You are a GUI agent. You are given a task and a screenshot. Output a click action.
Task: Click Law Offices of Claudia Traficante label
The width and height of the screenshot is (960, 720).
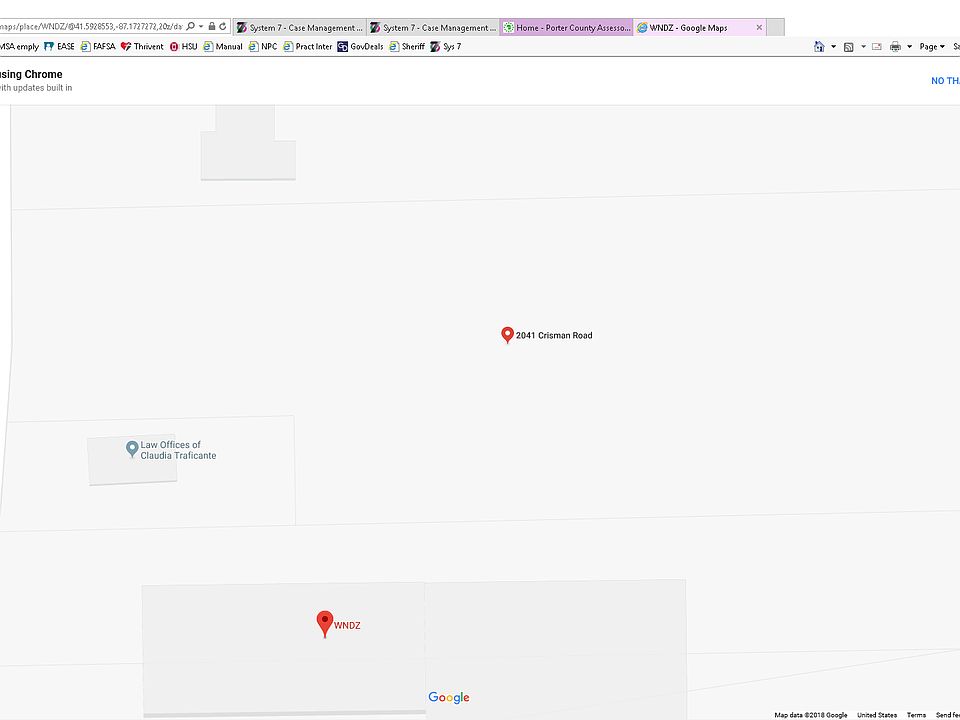click(x=178, y=450)
